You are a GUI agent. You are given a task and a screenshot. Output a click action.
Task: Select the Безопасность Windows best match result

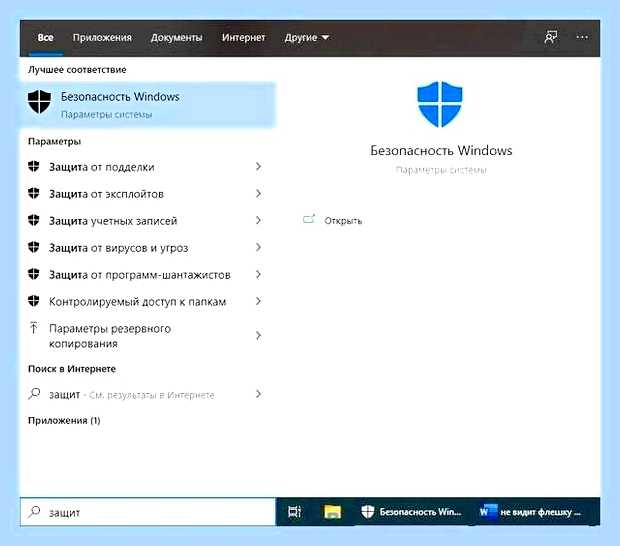click(x=147, y=104)
